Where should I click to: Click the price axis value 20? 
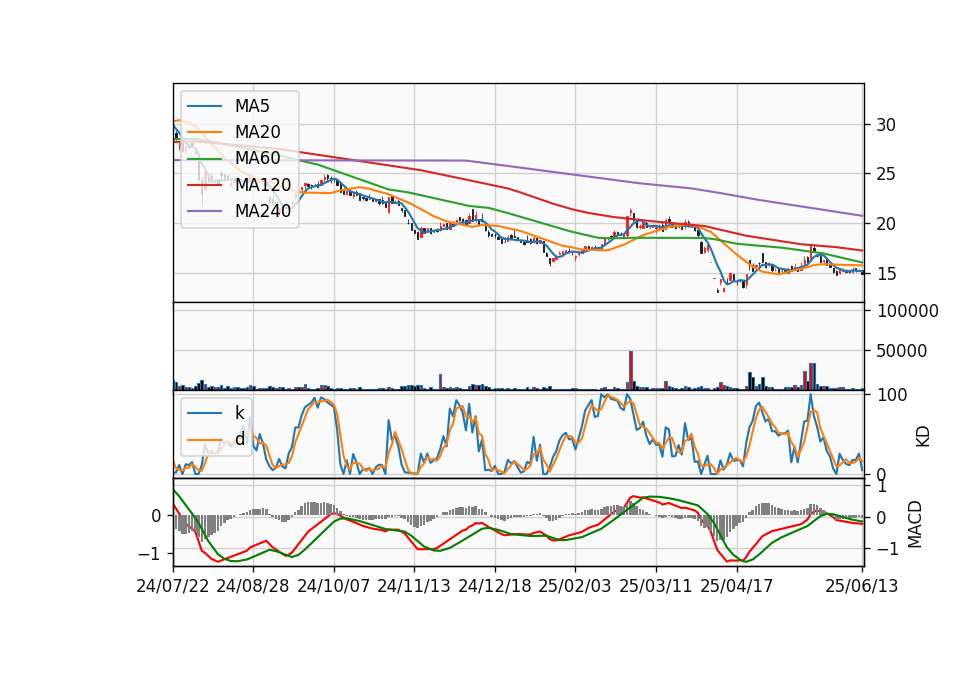tap(886, 224)
